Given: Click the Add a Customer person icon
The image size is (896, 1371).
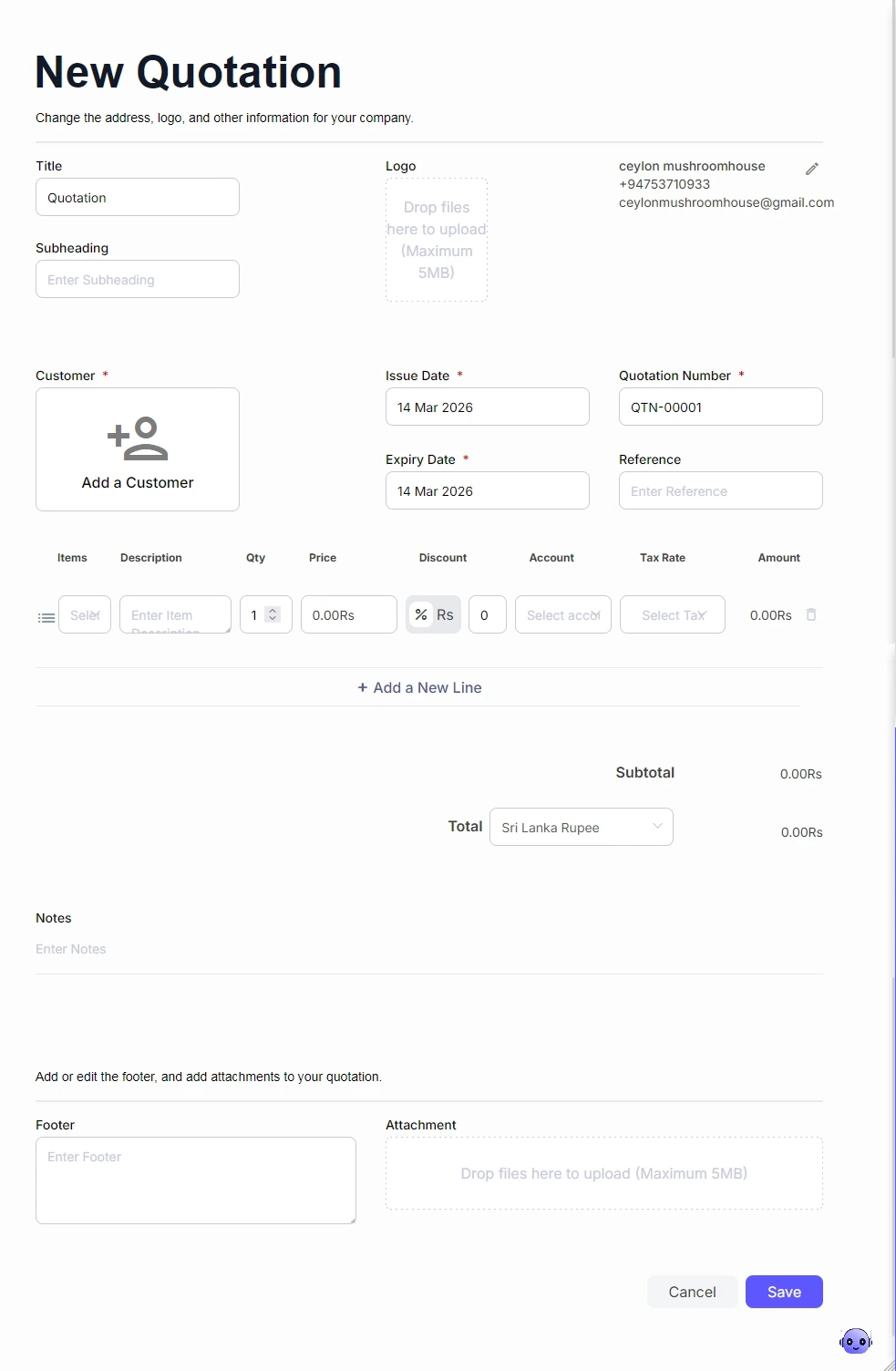Looking at the screenshot, I should (138, 438).
